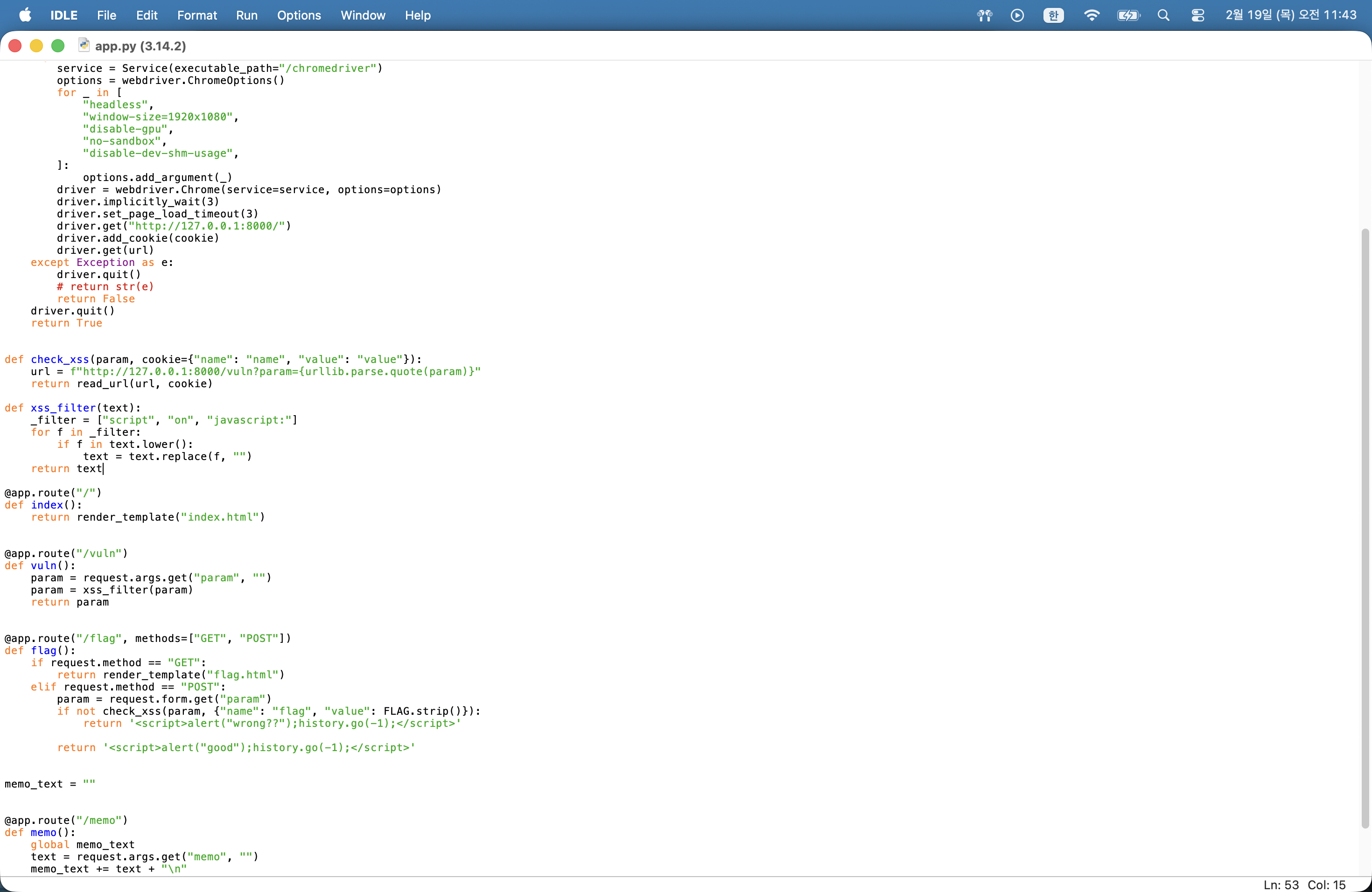Click the date and time display
1372x892 pixels.
click(x=1291, y=15)
